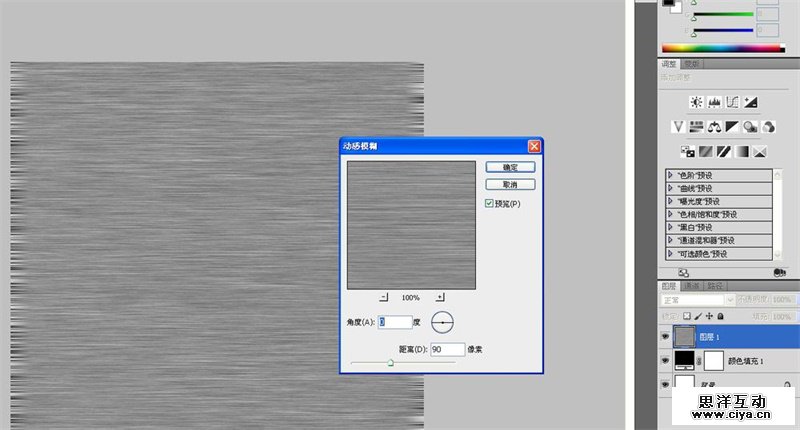This screenshot has width=800, height=430.
Task: Click the 距离(D) distance input field
Action: 447,349
